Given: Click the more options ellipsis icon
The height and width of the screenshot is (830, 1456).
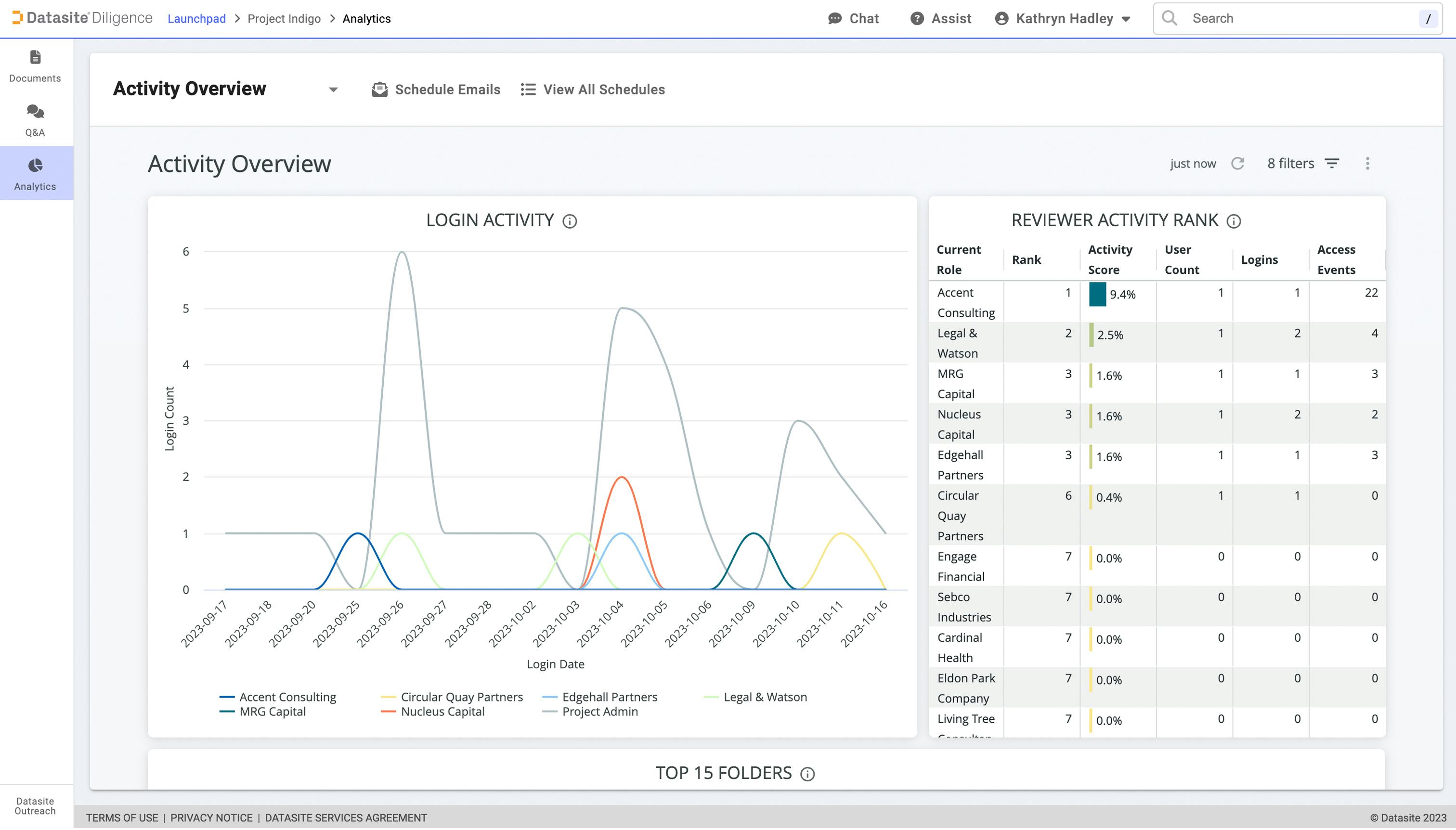Looking at the screenshot, I should click(1368, 163).
